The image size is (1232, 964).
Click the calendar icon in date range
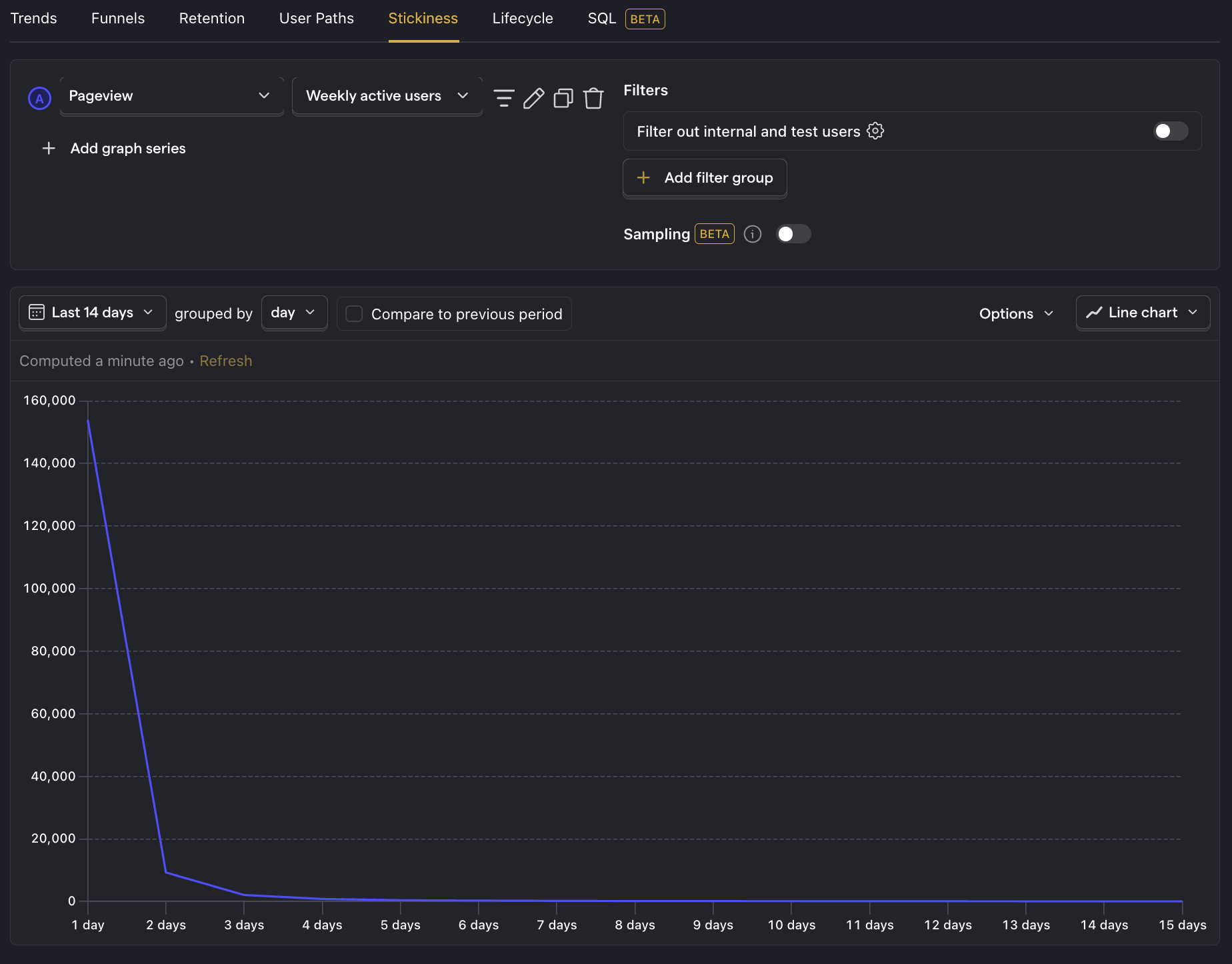(x=37, y=312)
